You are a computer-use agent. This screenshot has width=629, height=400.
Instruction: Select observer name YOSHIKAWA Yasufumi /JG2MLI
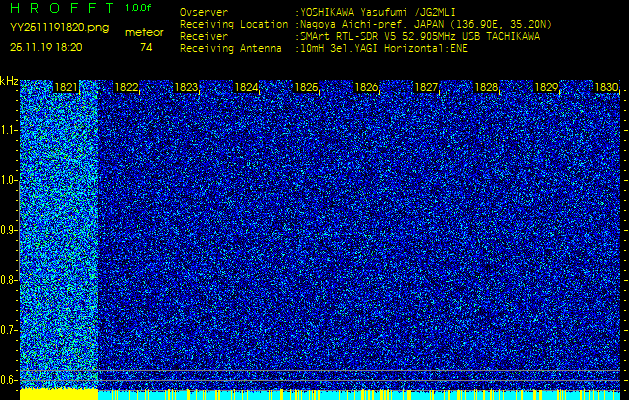coord(377,13)
